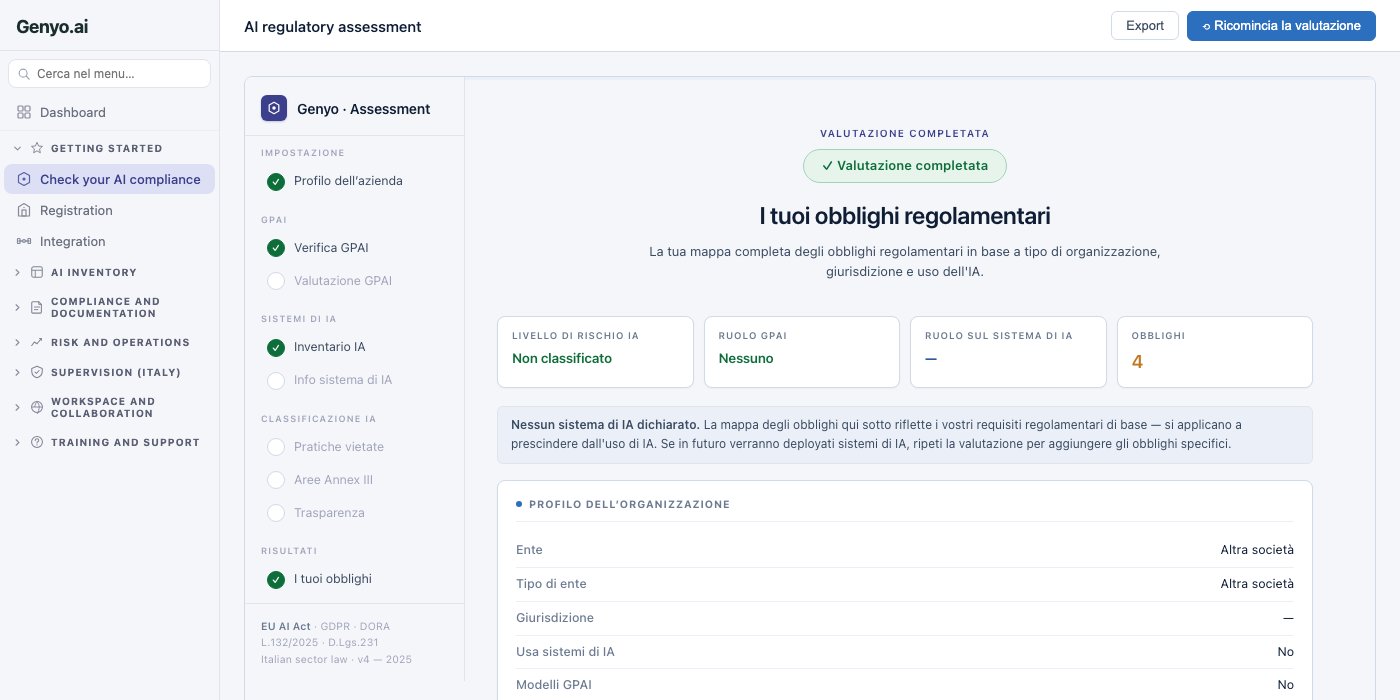Open Dashboard from the sidebar

point(109,112)
